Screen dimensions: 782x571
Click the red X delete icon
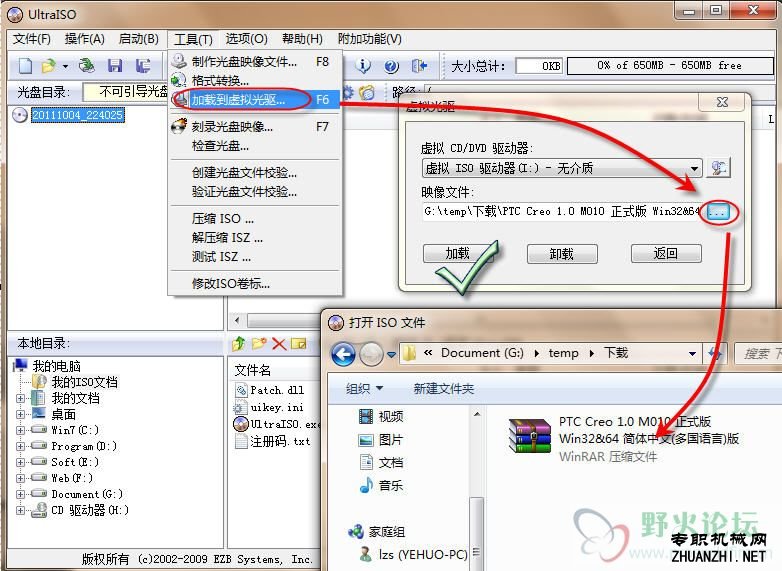279,344
